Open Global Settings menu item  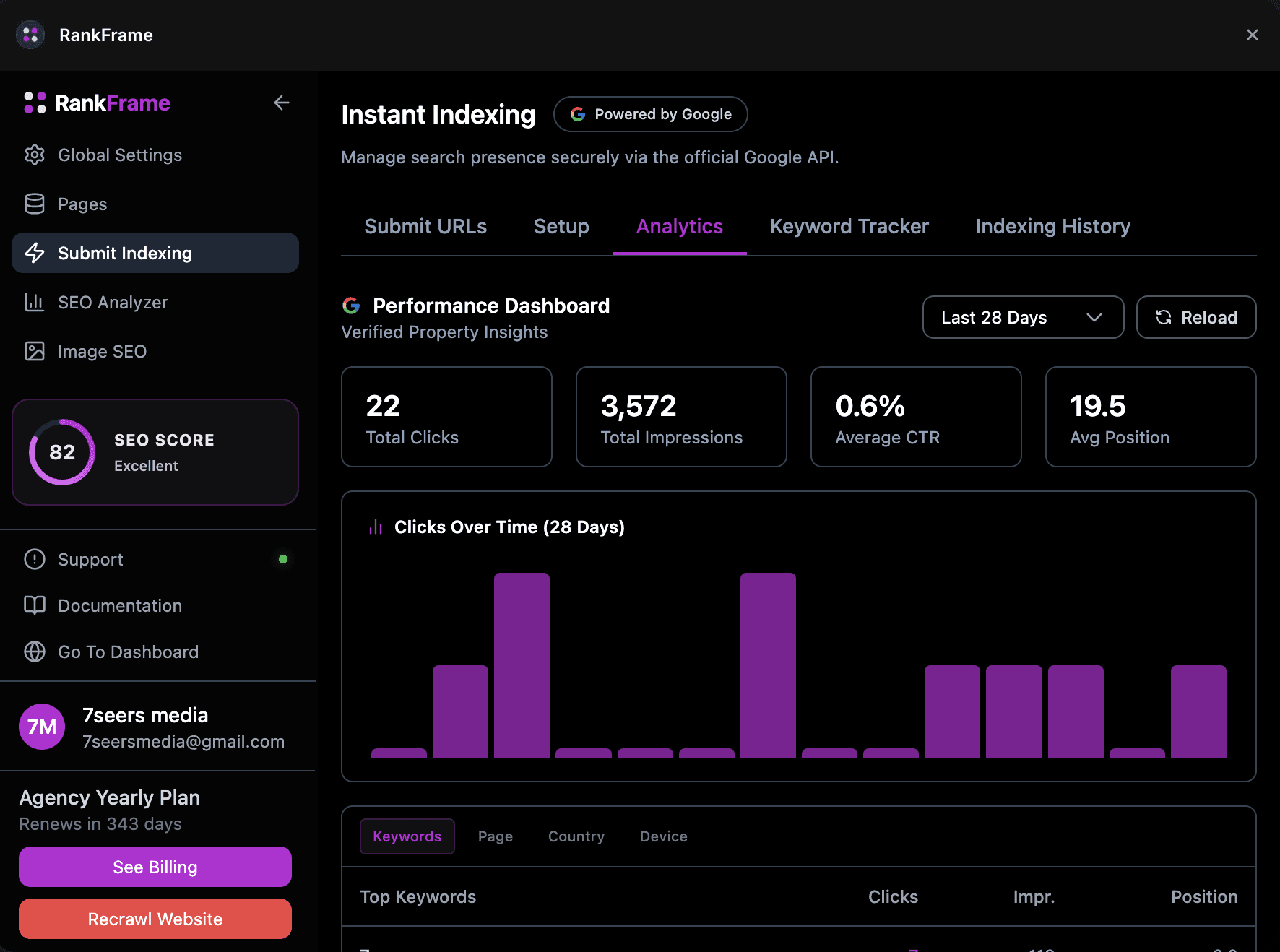point(155,155)
